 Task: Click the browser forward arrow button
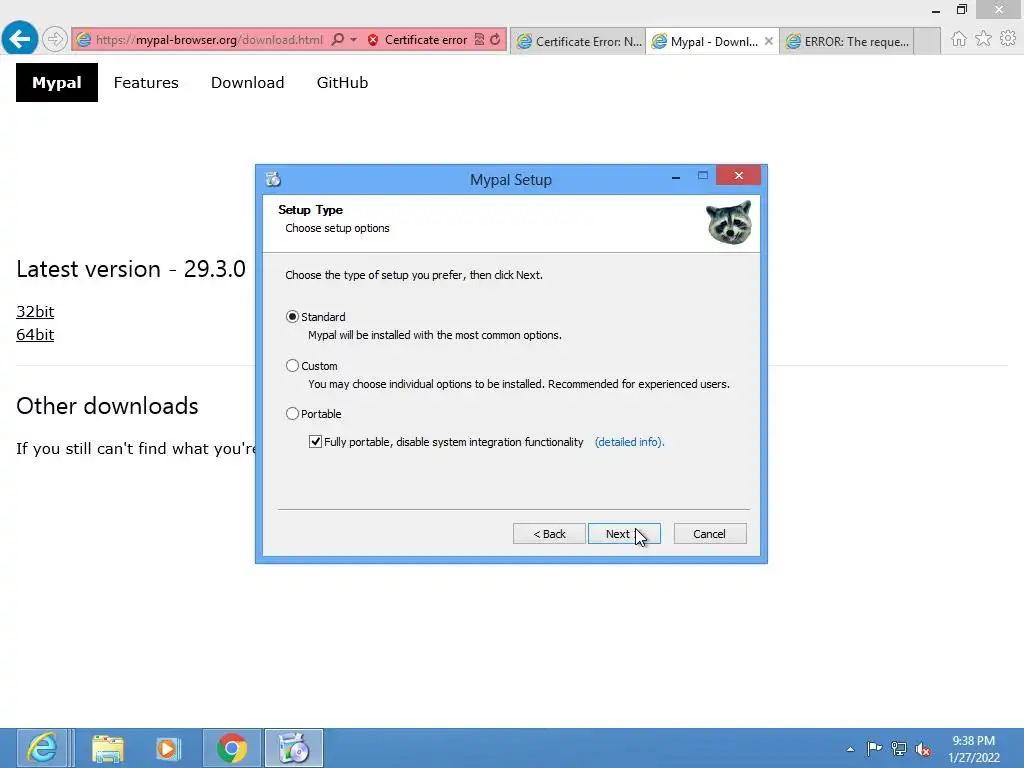click(x=55, y=40)
